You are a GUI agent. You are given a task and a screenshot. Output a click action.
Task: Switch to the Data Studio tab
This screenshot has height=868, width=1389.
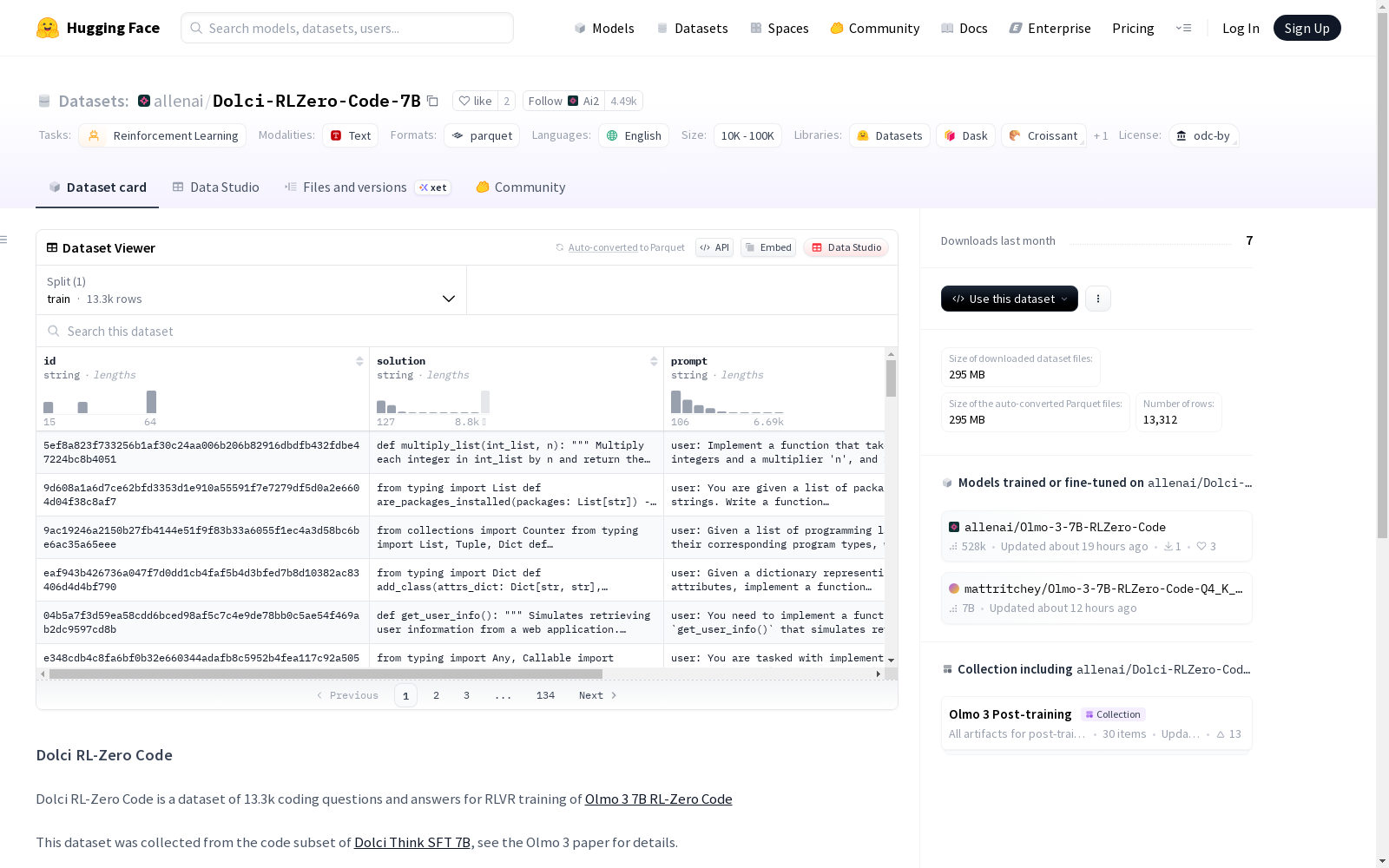tap(215, 187)
